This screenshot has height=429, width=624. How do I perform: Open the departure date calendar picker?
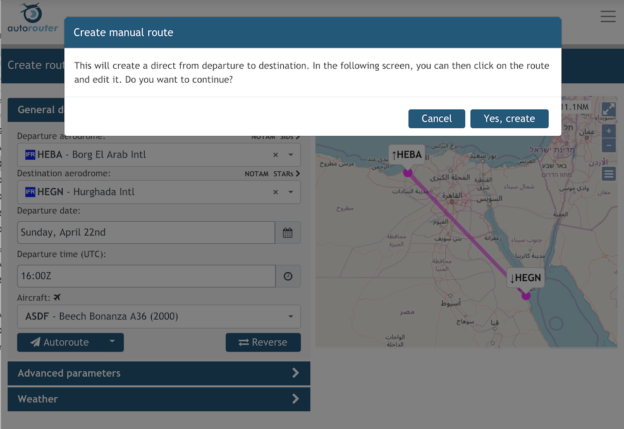point(288,233)
